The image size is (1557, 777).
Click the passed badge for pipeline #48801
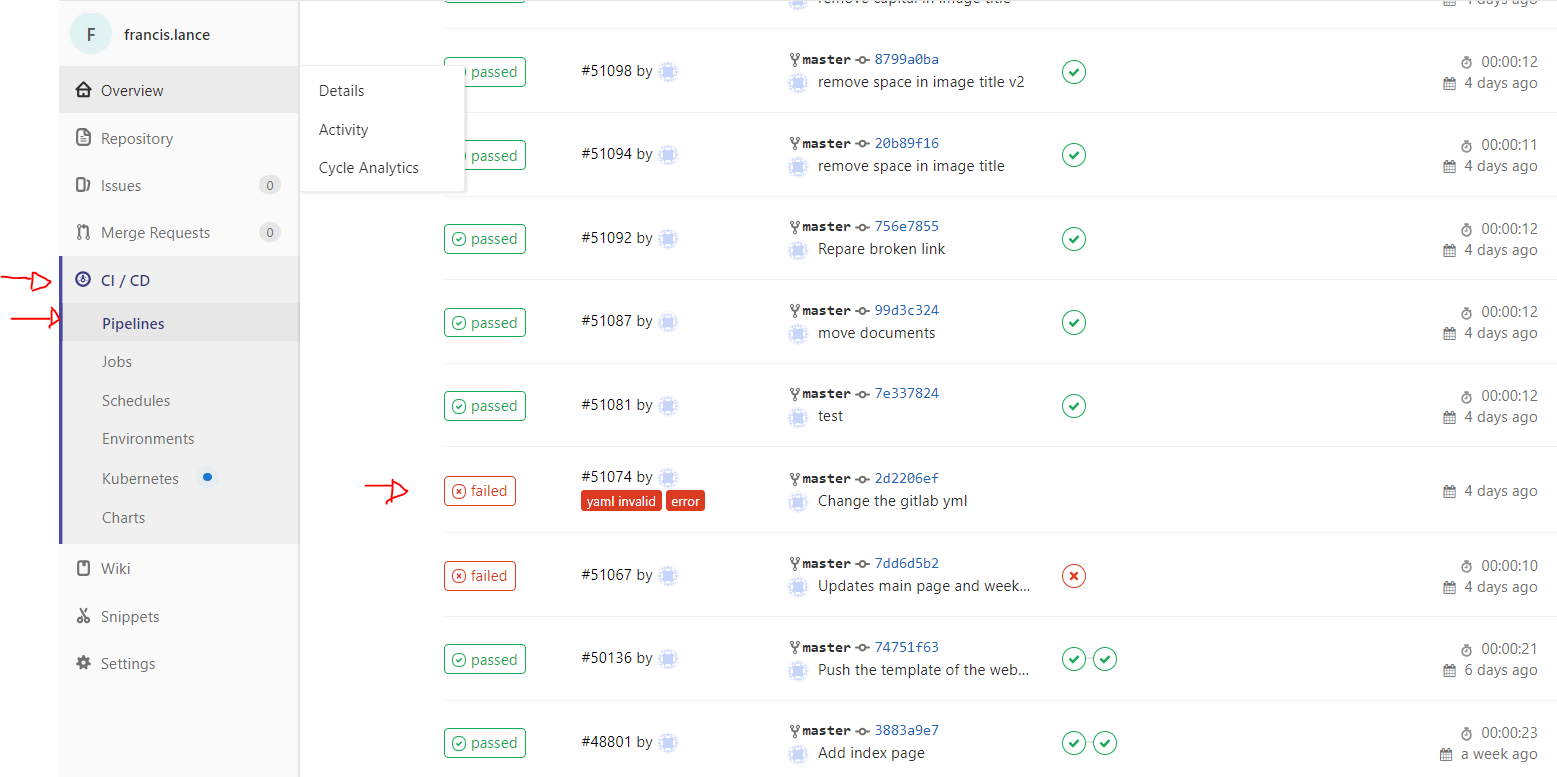485,743
